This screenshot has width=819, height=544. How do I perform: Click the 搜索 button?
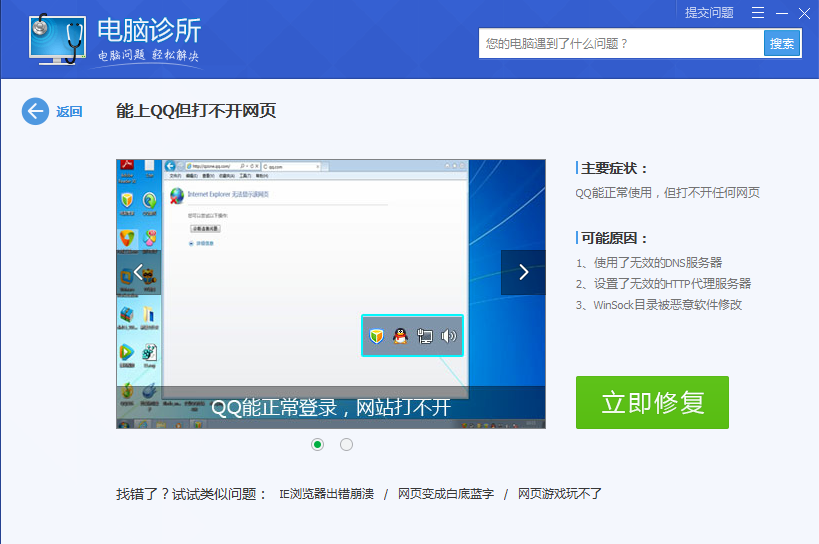[x=782, y=43]
